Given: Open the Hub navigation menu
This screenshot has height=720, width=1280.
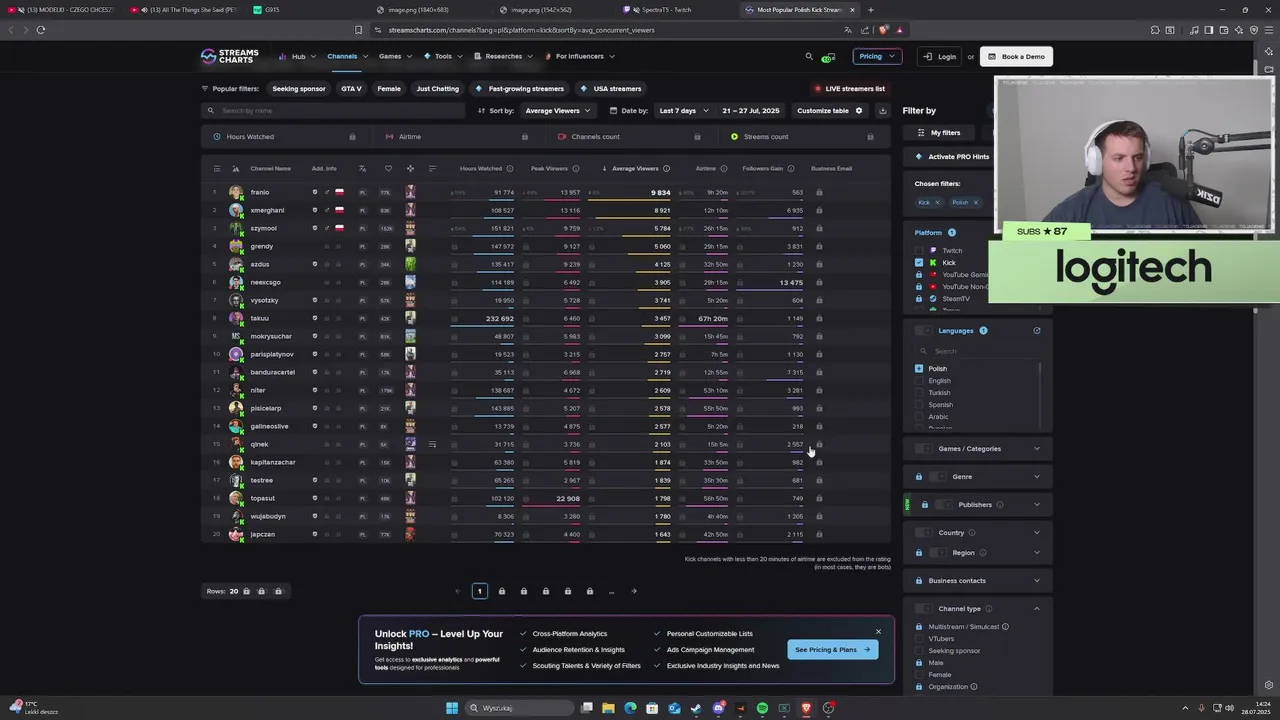Looking at the screenshot, I should pyautogui.click(x=298, y=56).
